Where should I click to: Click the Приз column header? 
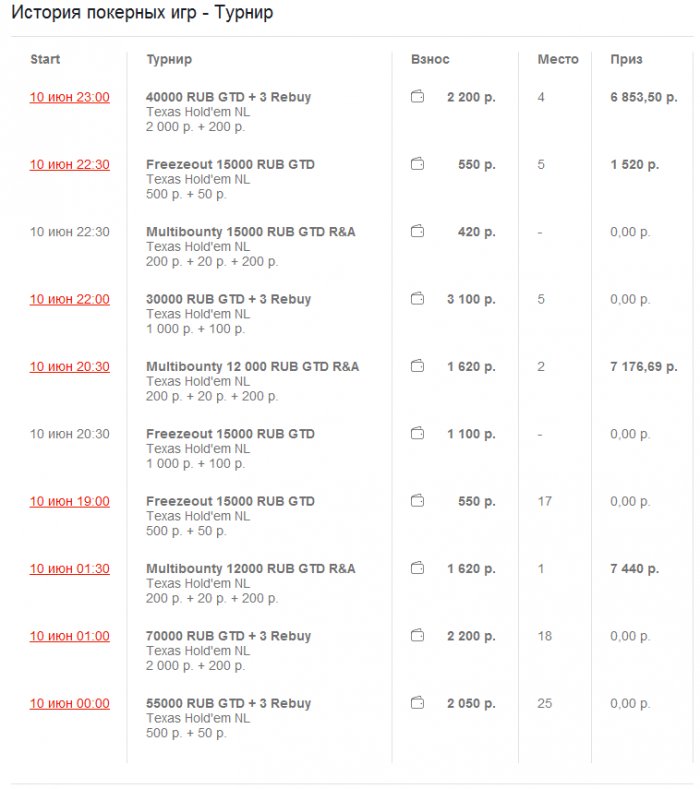(x=627, y=60)
